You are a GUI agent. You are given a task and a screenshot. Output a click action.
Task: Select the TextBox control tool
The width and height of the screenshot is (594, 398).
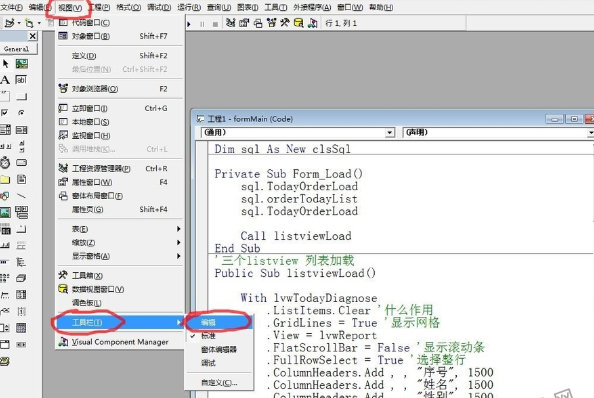coord(21,80)
